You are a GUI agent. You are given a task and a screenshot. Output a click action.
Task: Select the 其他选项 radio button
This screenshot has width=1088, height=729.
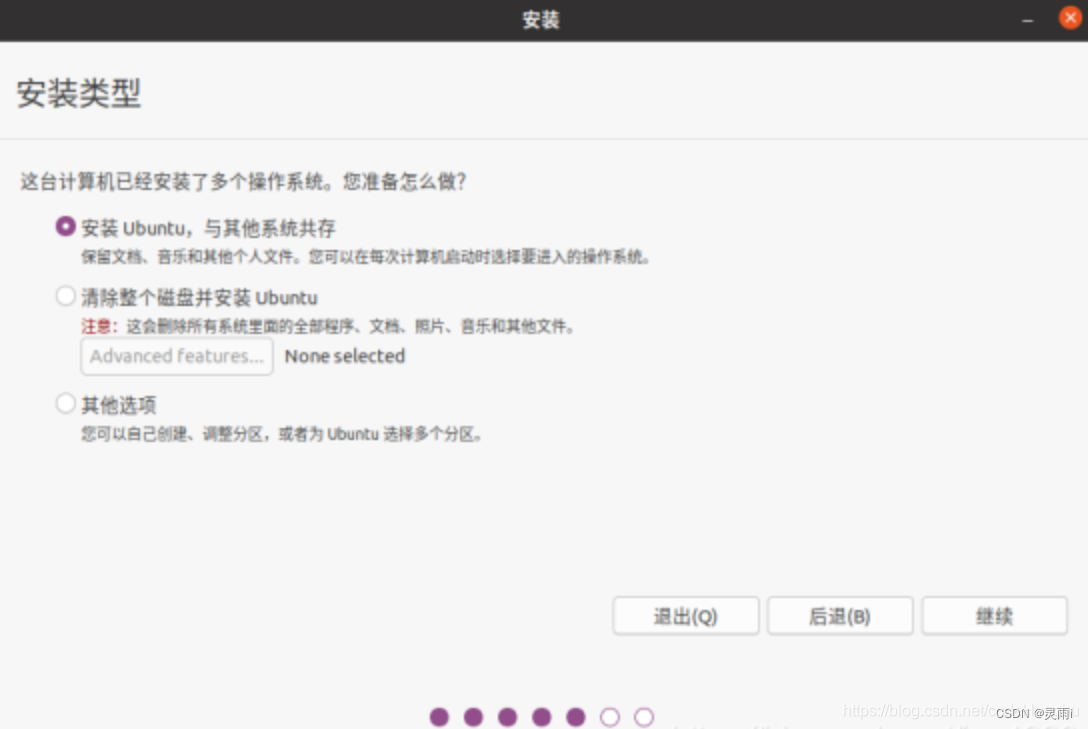click(65, 404)
